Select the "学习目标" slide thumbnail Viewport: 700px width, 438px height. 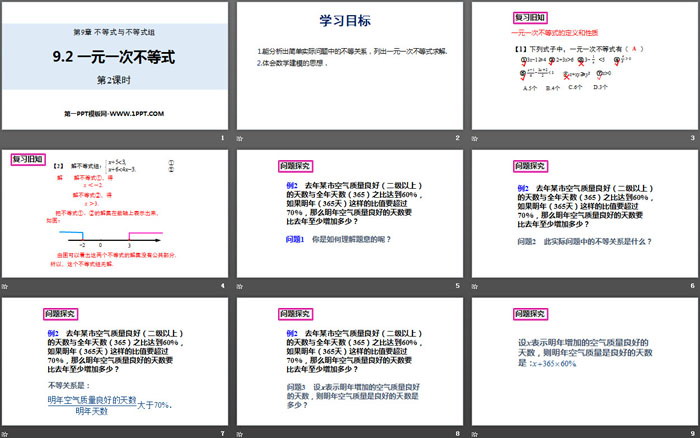(x=350, y=65)
